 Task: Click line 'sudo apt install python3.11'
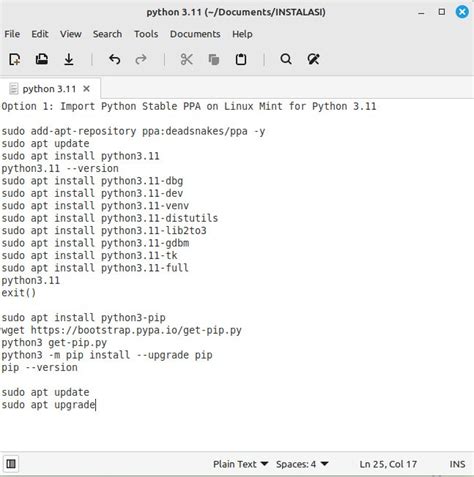[x=80, y=156]
